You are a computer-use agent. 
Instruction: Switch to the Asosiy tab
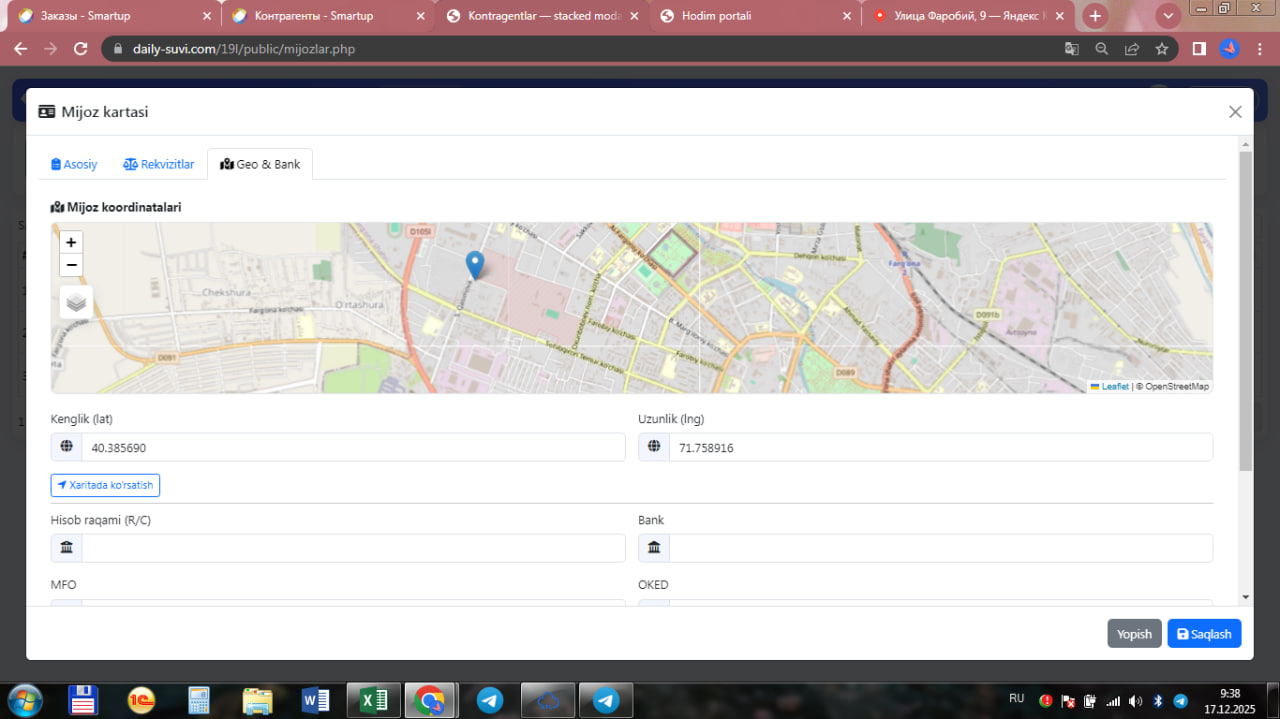coord(75,164)
